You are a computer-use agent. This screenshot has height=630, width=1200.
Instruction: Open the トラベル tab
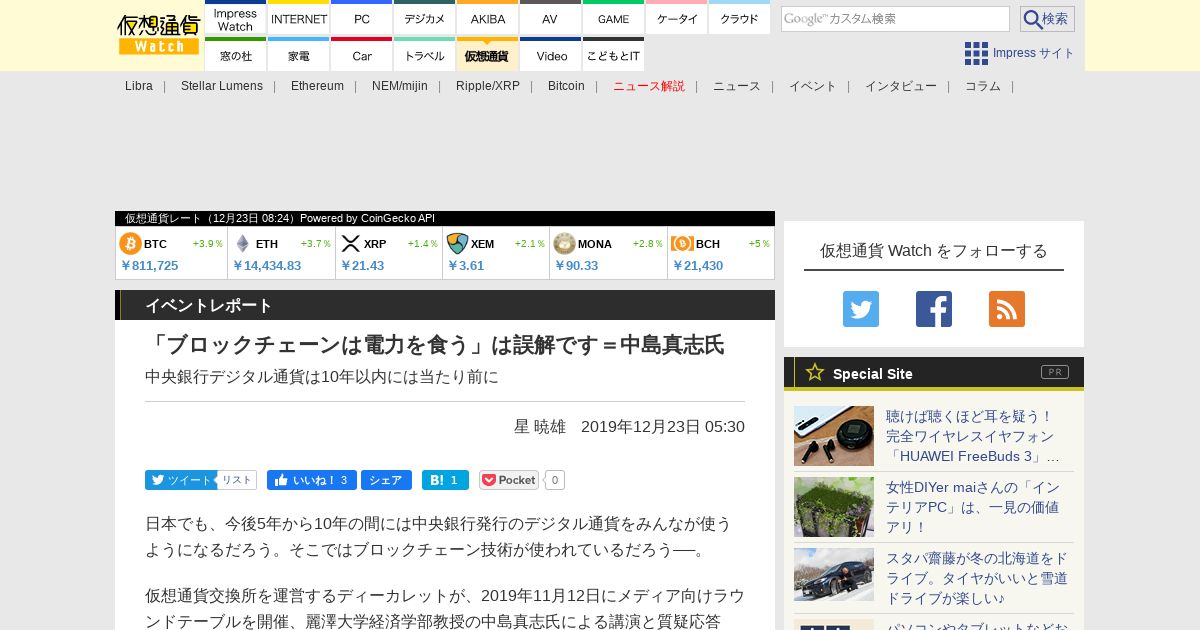[425, 56]
